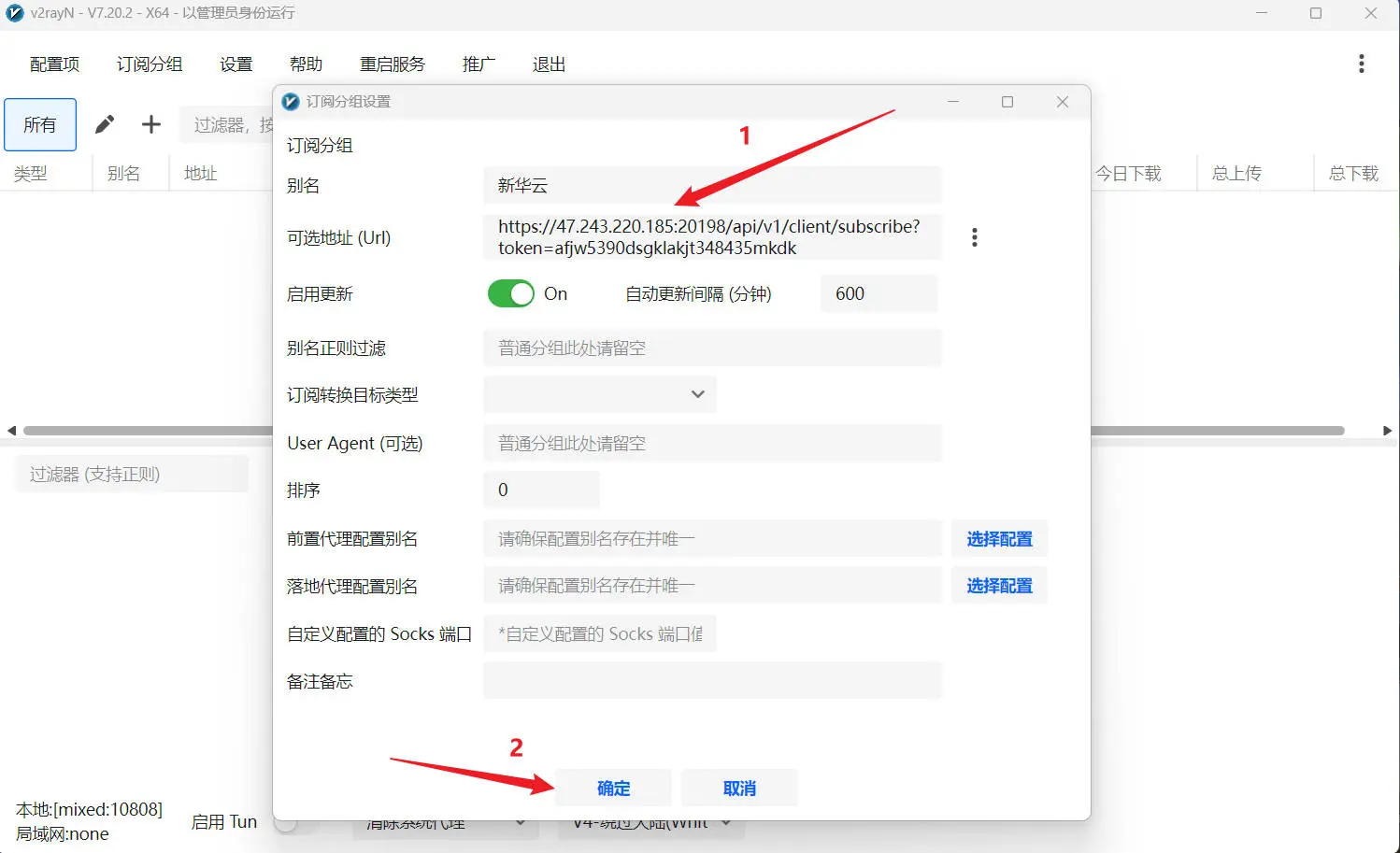Click the 备注备忘 remarks input field

tap(711, 680)
